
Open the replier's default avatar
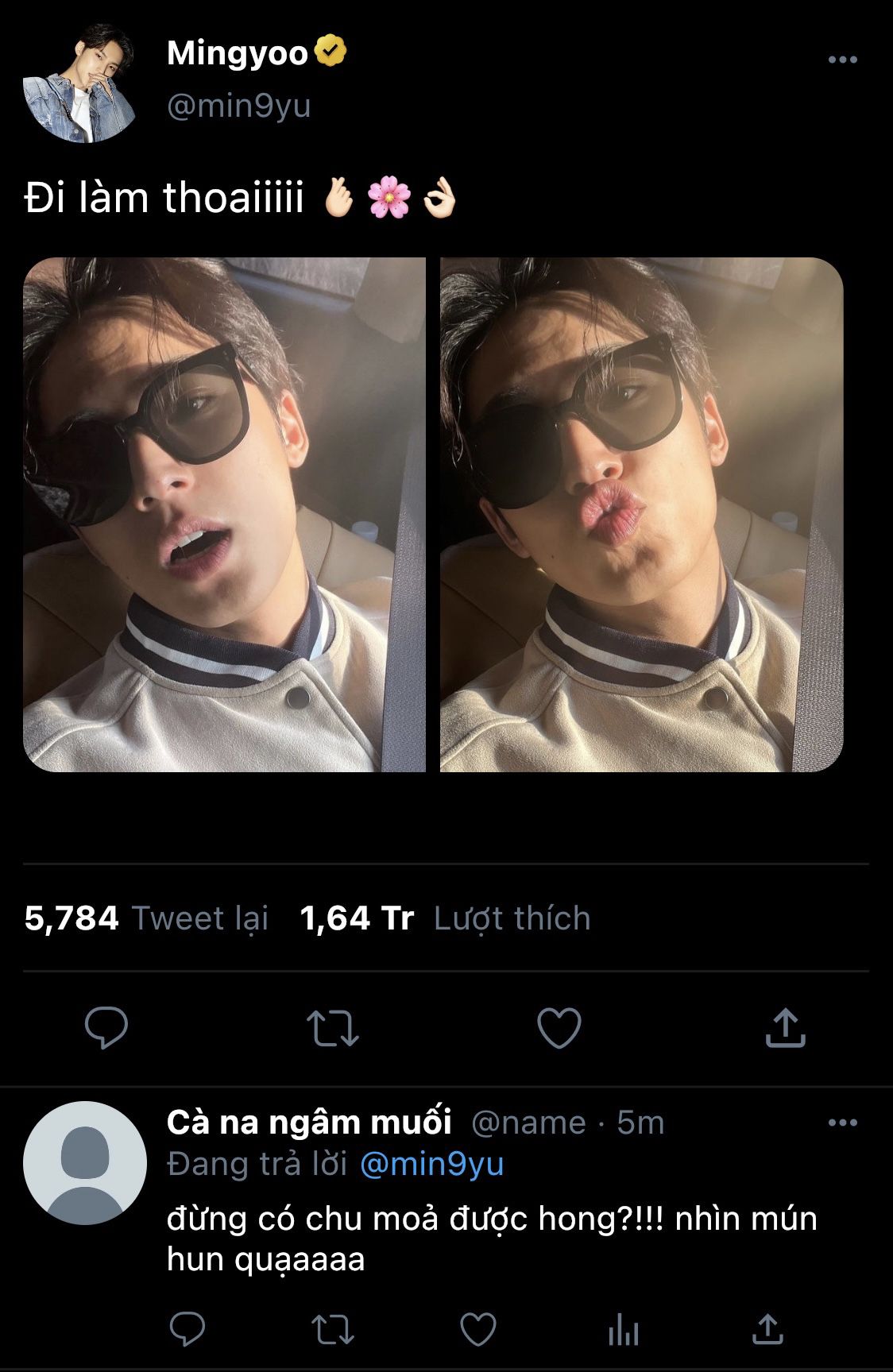click(85, 1162)
